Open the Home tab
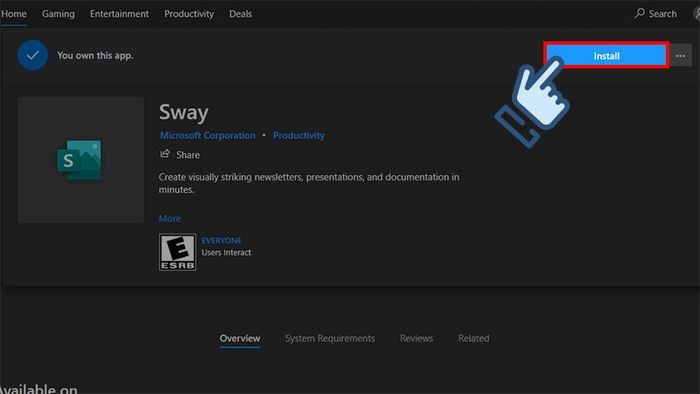This screenshot has width=700, height=394. tap(13, 14)
